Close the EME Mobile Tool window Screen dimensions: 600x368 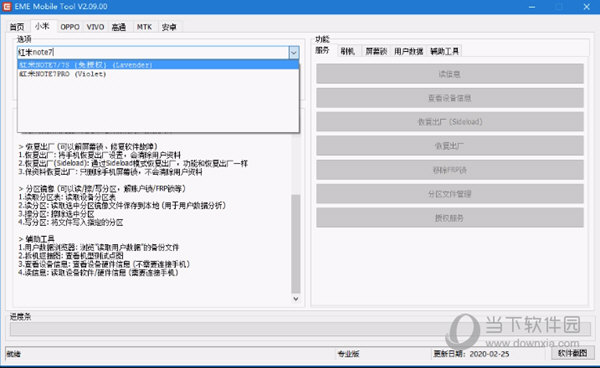[586, 7]
